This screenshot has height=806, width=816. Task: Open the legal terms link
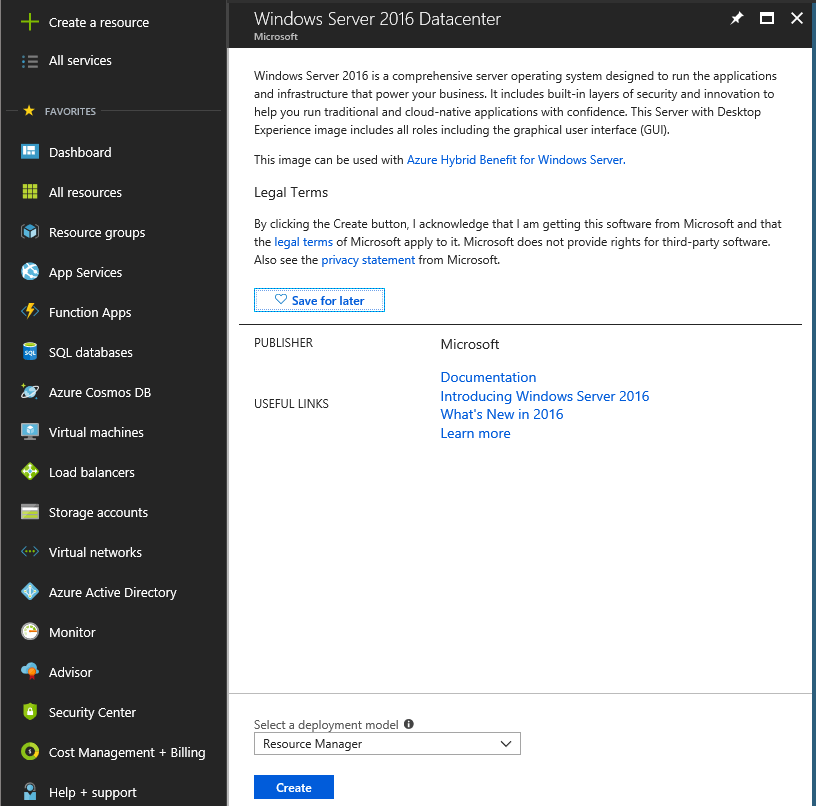(x=303, y=242)
